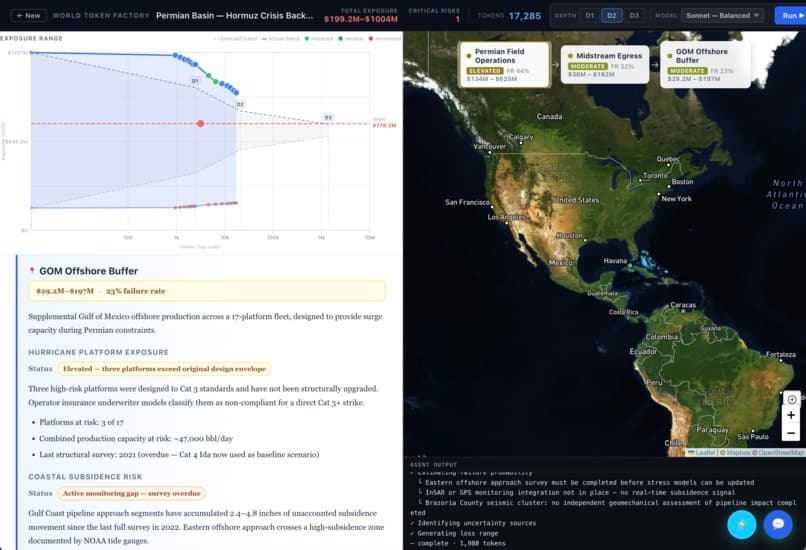Click the D2 marker on the exposure chart
This screenshot has height=550, width=806.
click(x=240, y=104)
